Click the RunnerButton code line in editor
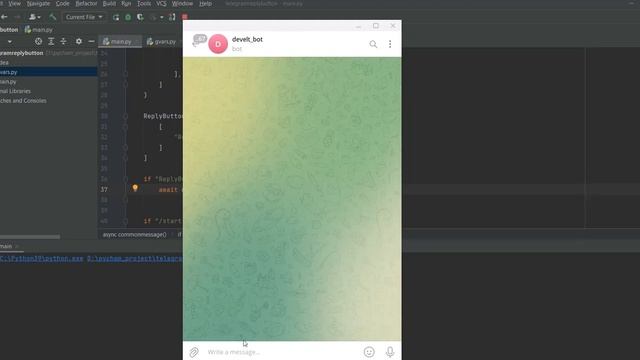Image resolution: width=640 pixels, height=360 pixels. (x=163, y=116)
